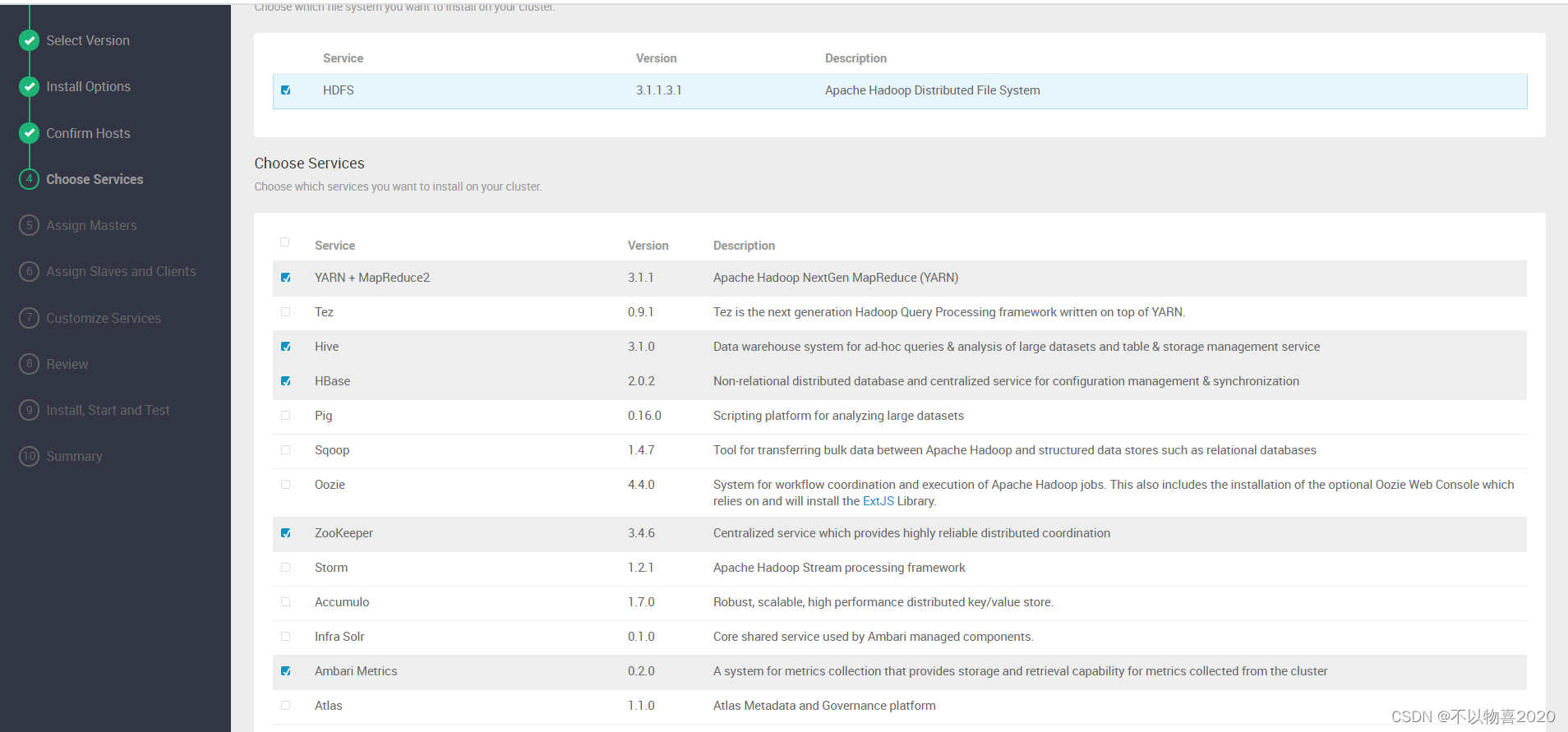Screen dimensions: 1568x732
Task: Select the Choose Services wizard step
Action: [x=95, y=179]
